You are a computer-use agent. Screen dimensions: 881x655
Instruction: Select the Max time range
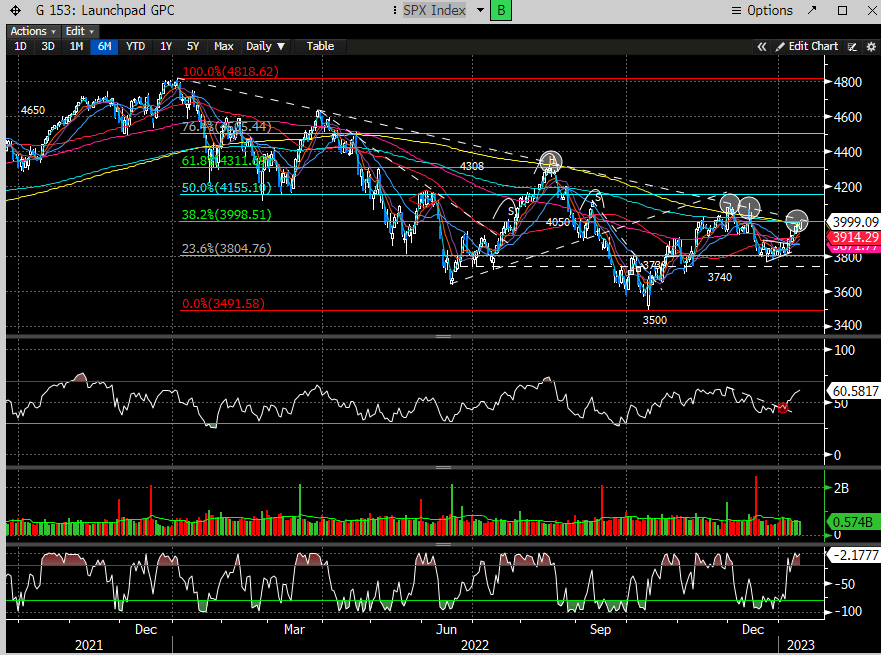click(224, 47)
